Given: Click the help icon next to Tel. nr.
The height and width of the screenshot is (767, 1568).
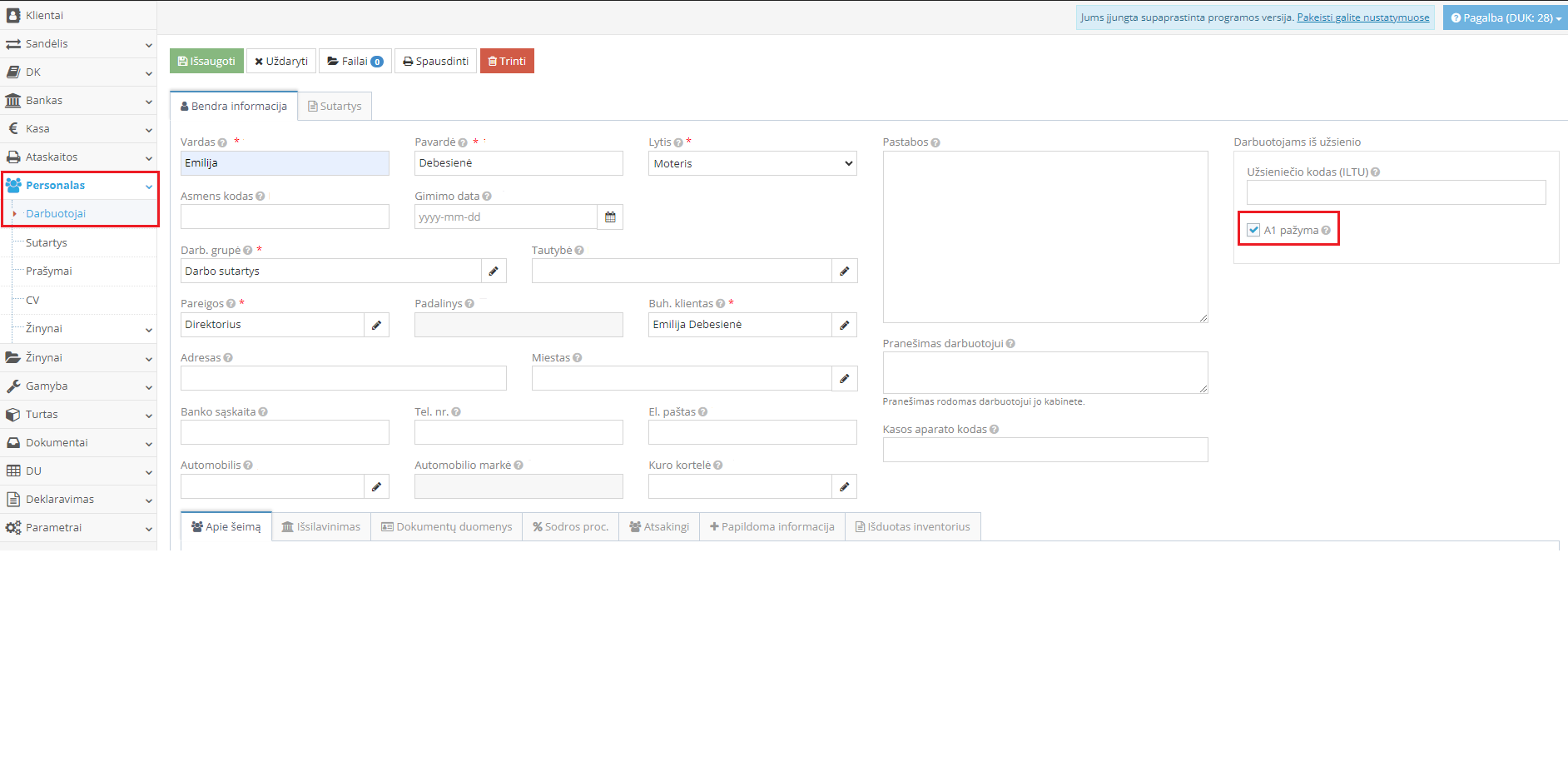Looking at the screenshot, I should click(x=456, y=412).
